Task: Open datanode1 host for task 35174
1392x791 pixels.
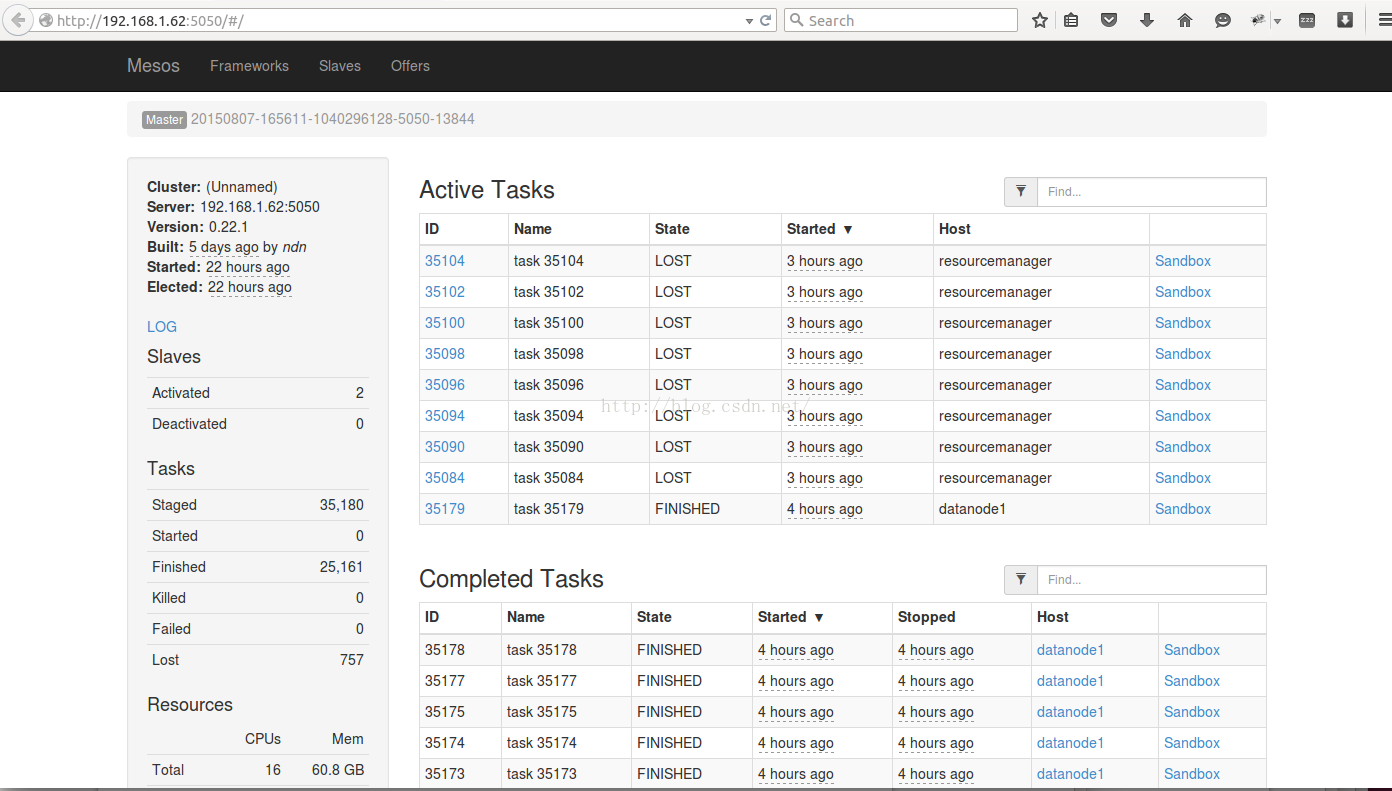Action: coord(1070,743)
